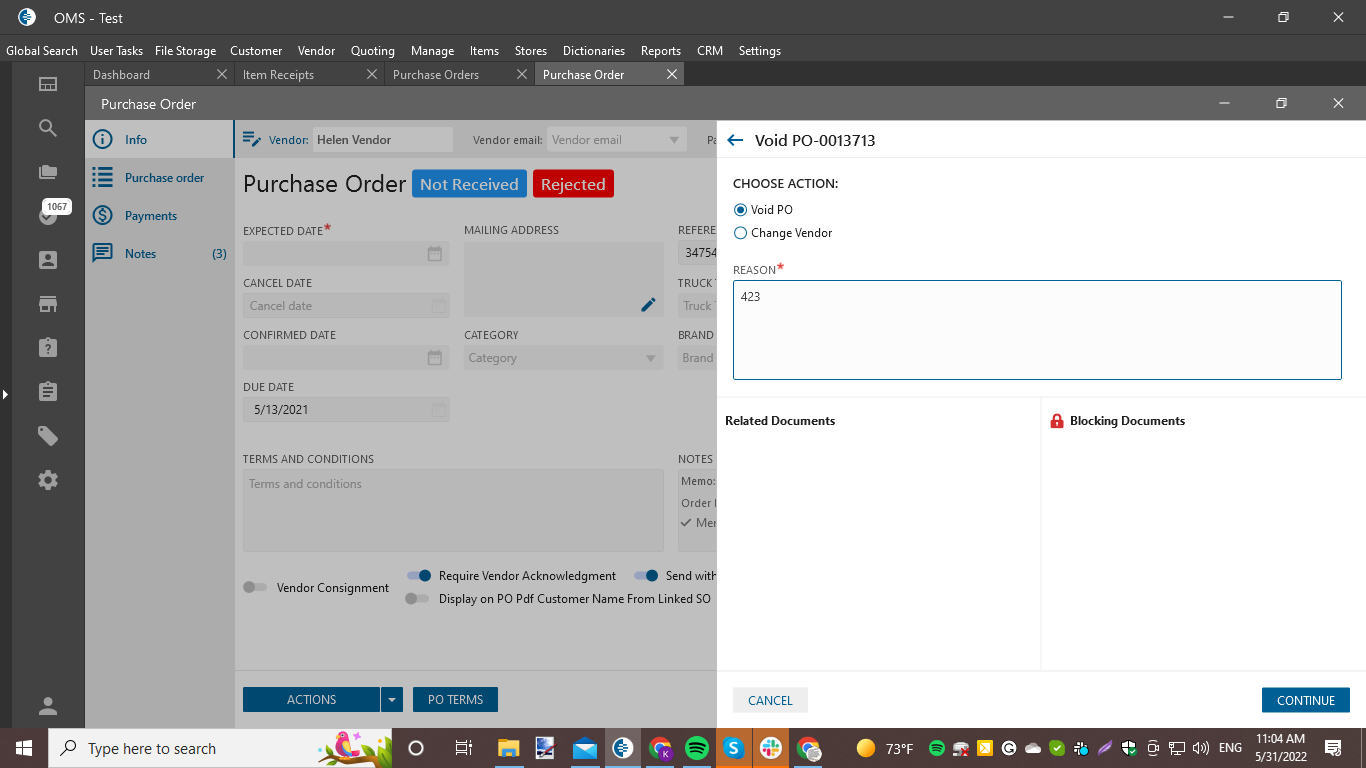Click the mailing address edit pencil icon

pyautogui.click(x=648, y=304)
